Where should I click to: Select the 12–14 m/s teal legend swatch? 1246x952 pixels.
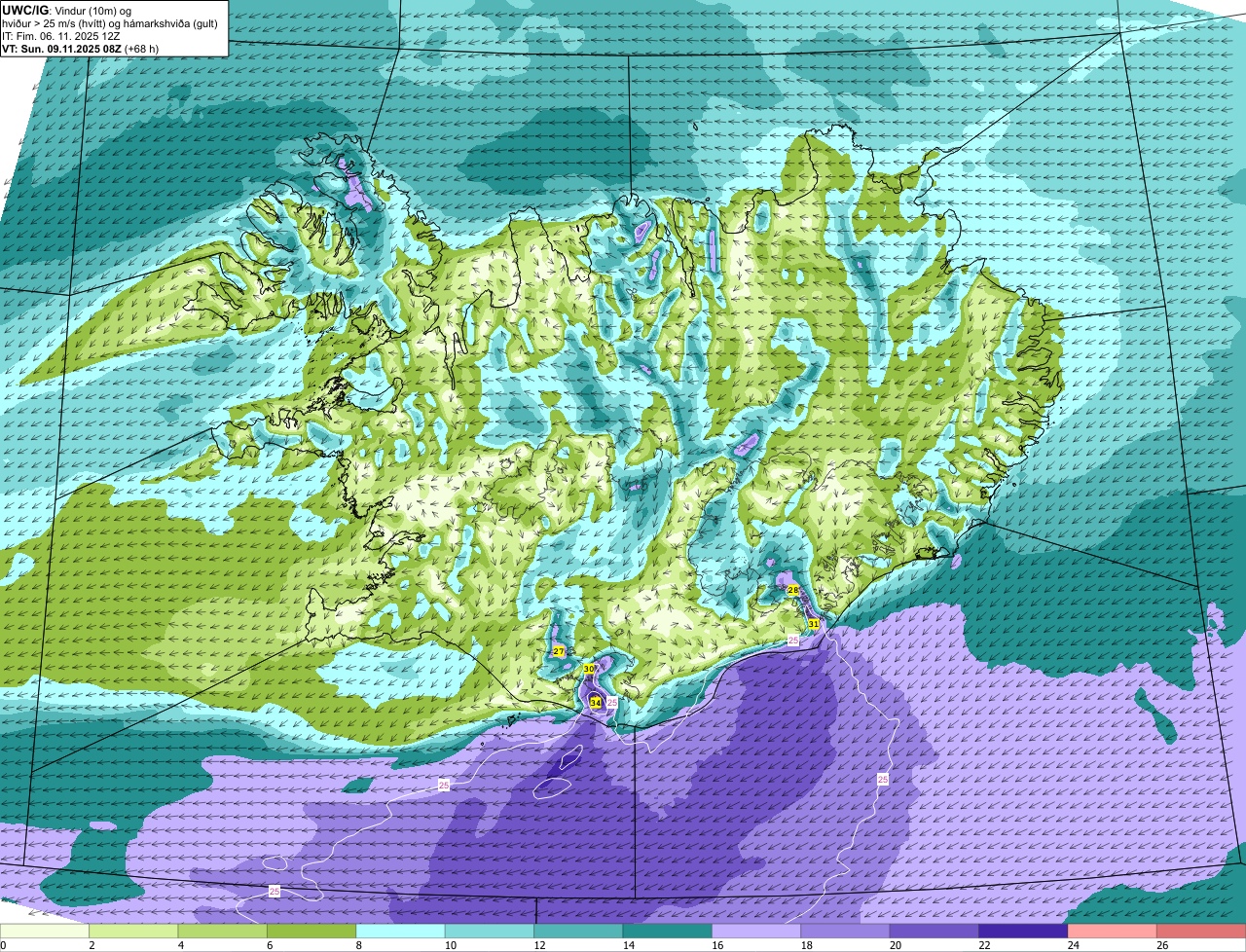click(578, 932)
